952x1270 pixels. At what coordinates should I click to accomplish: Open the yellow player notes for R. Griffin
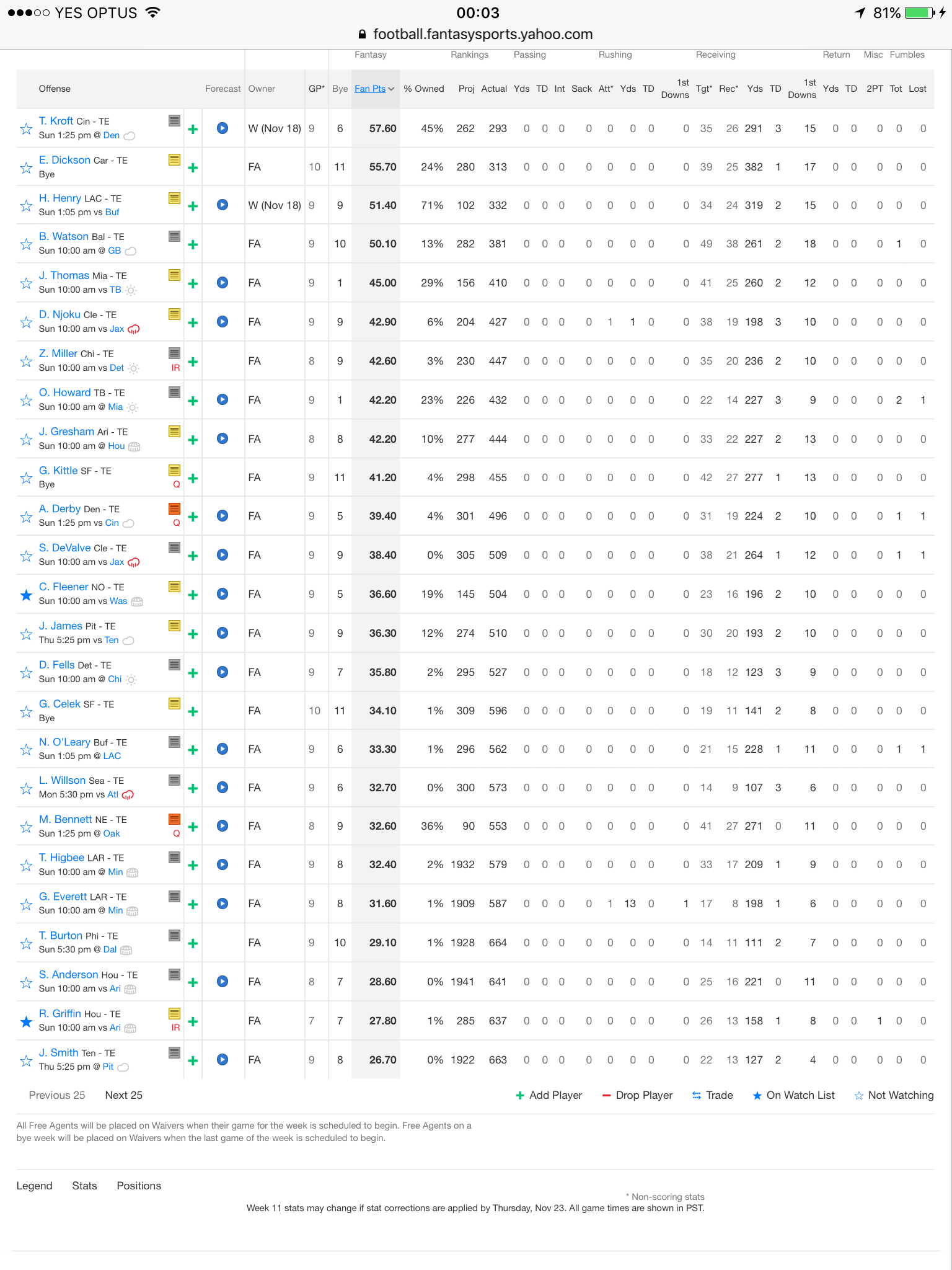pyautogui.click(x=175, y=1014)
